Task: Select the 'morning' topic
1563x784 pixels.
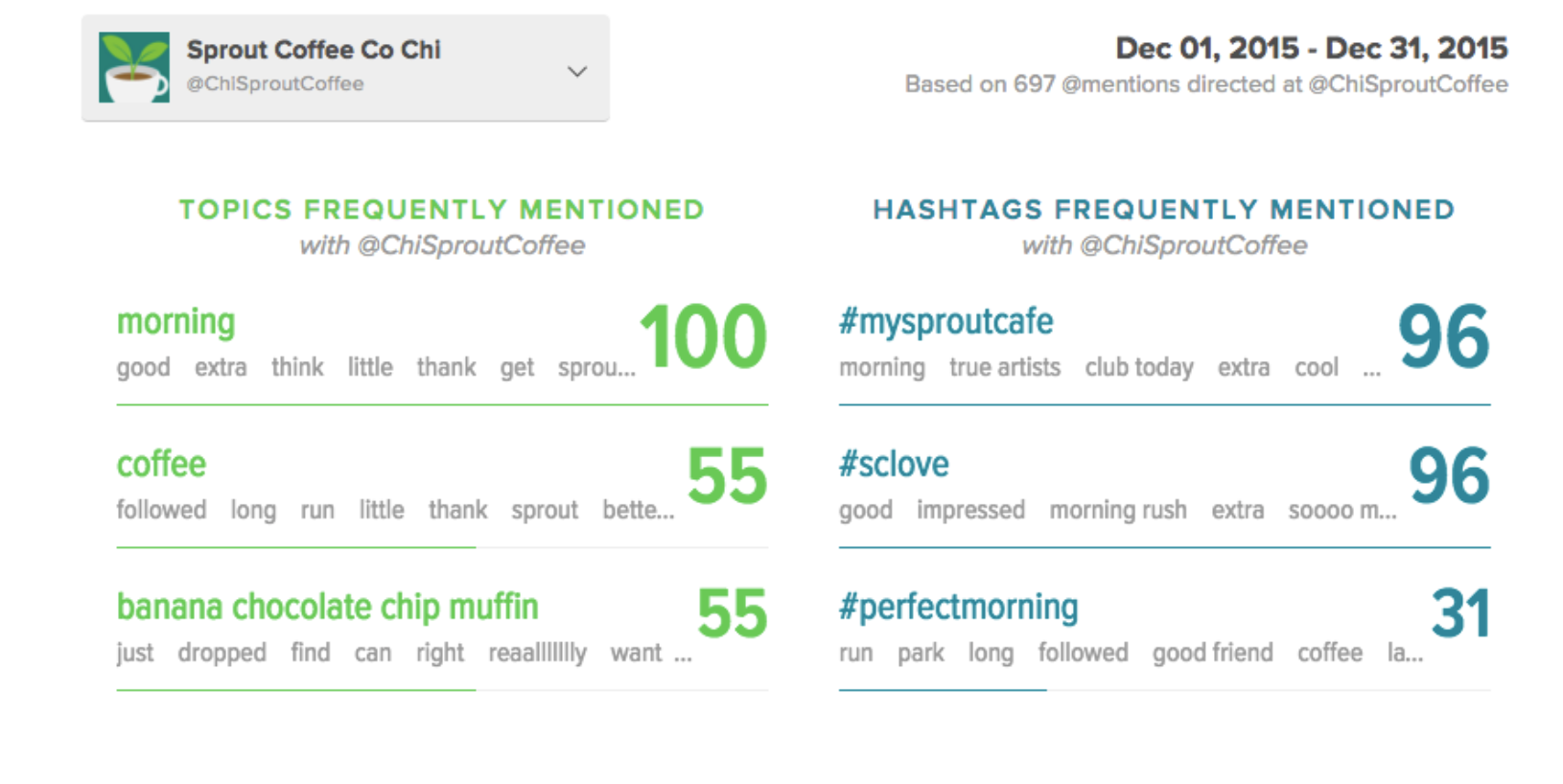Action: pyautogui.click(x=176, y=322)
